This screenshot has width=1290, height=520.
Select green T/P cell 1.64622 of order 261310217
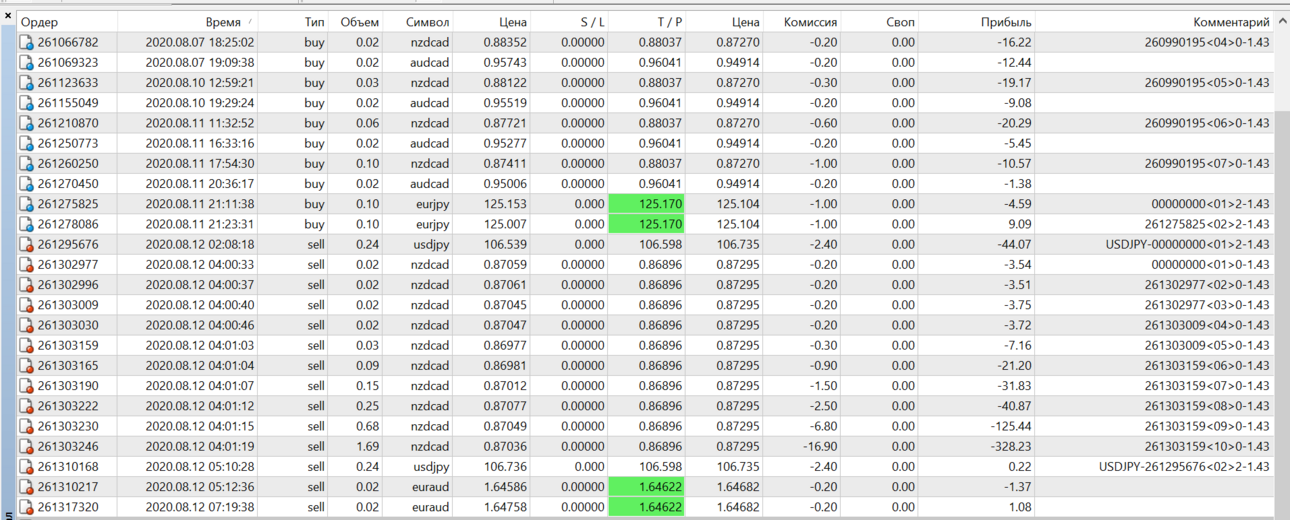(x=647, y=487)
